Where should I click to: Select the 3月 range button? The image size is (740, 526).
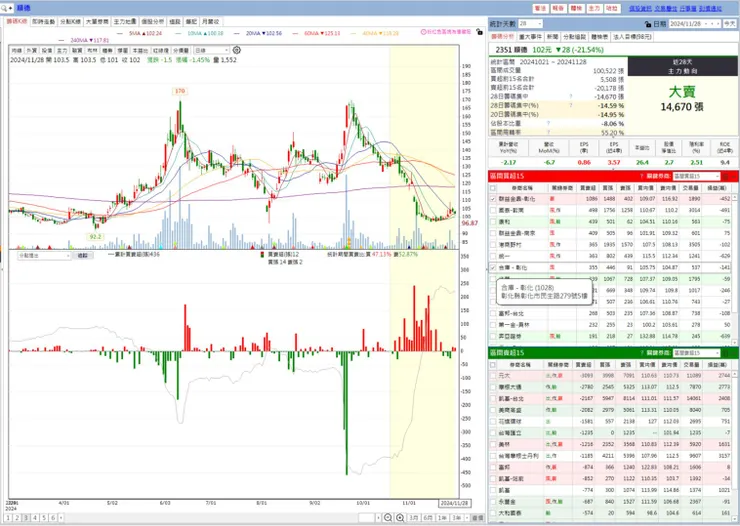[x=413, y=518]
